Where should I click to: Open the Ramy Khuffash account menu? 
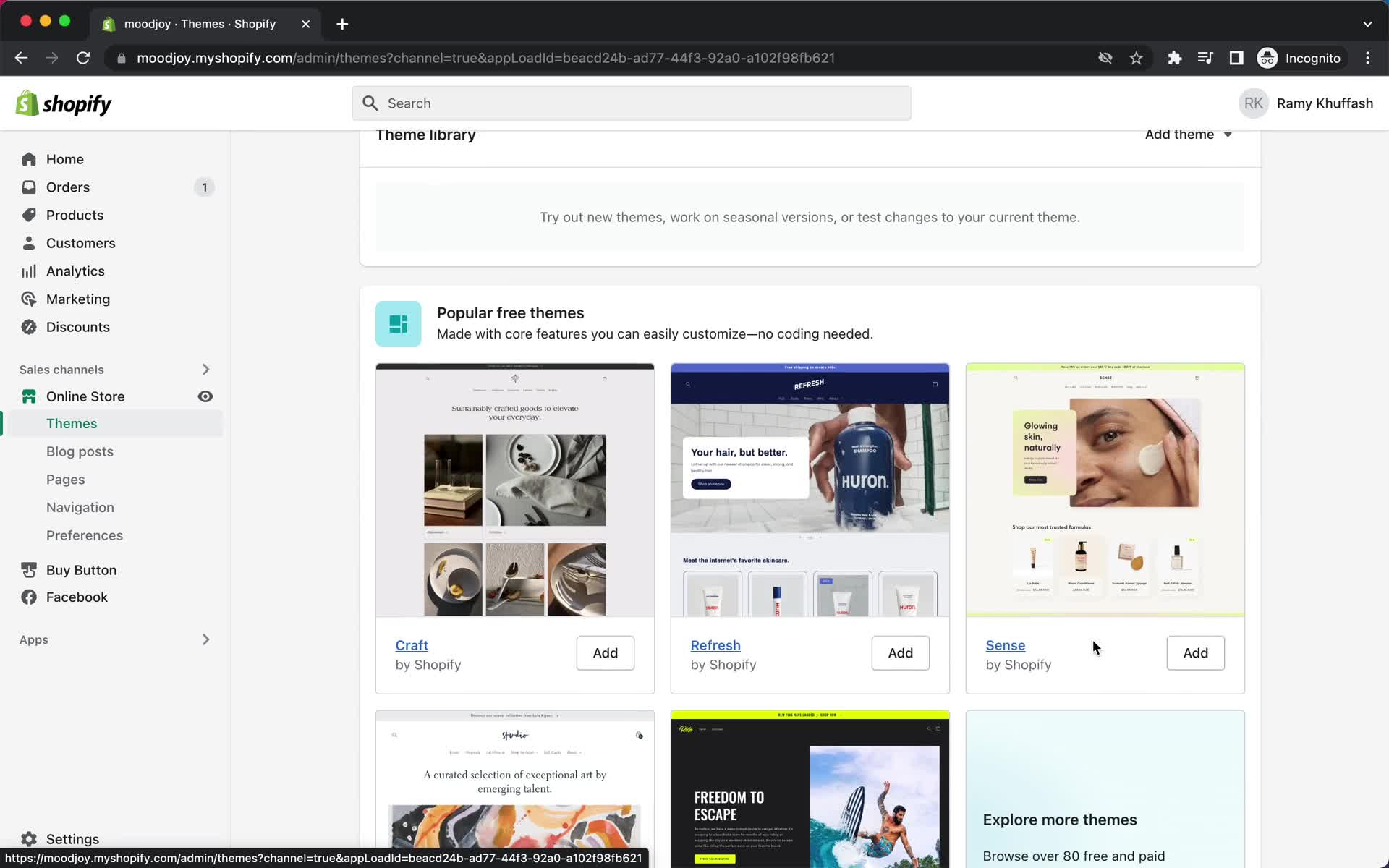click(1305, 103)
